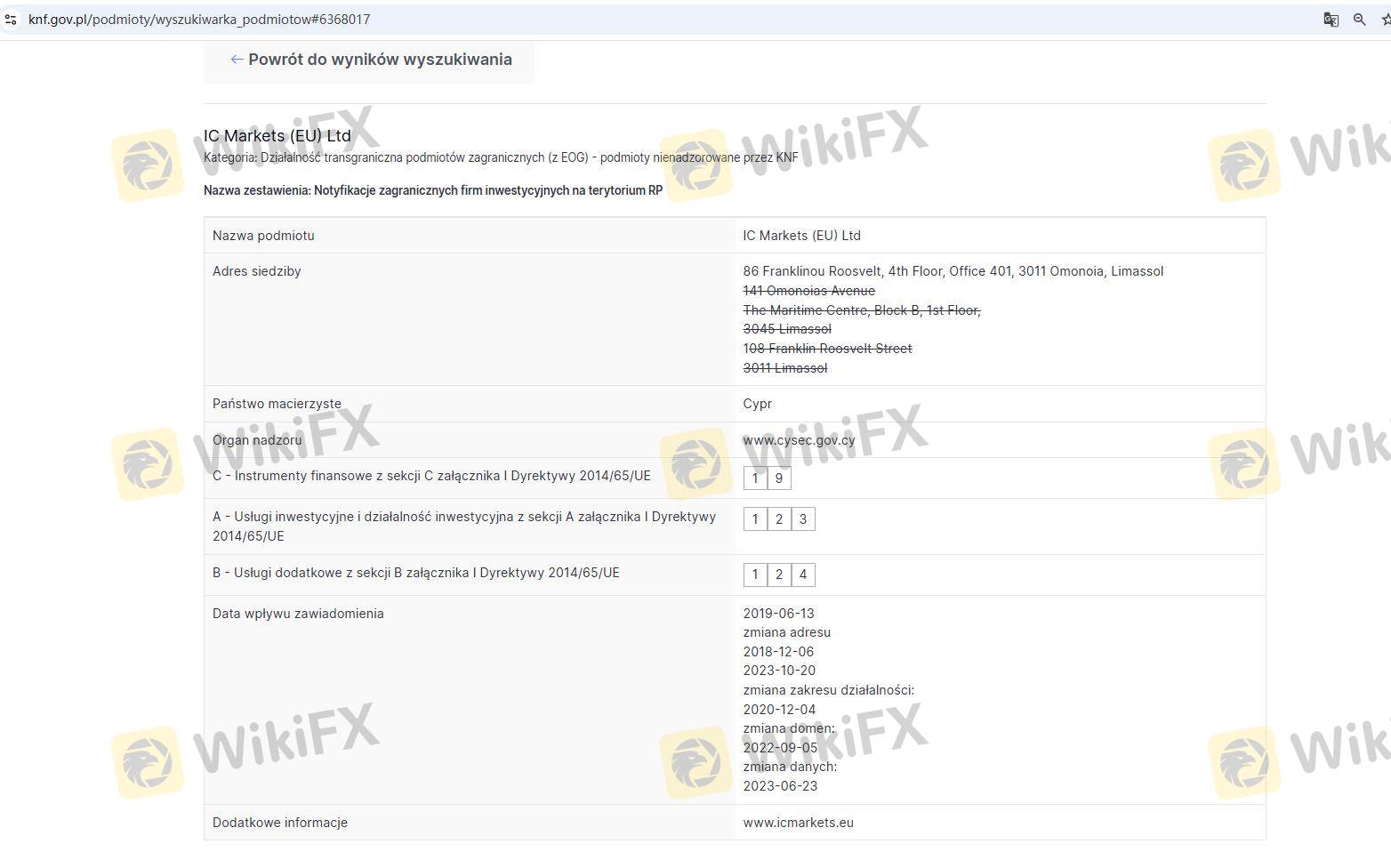Click the left arrow beside Powrót

point(237,60)
